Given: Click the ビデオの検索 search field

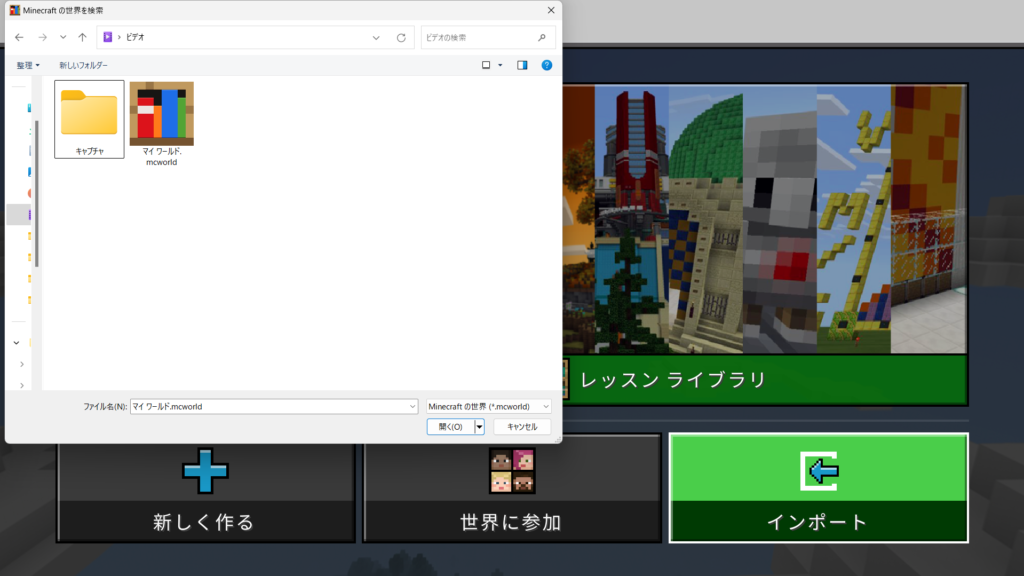Looking at the screenshot, I should coord(480,37).
